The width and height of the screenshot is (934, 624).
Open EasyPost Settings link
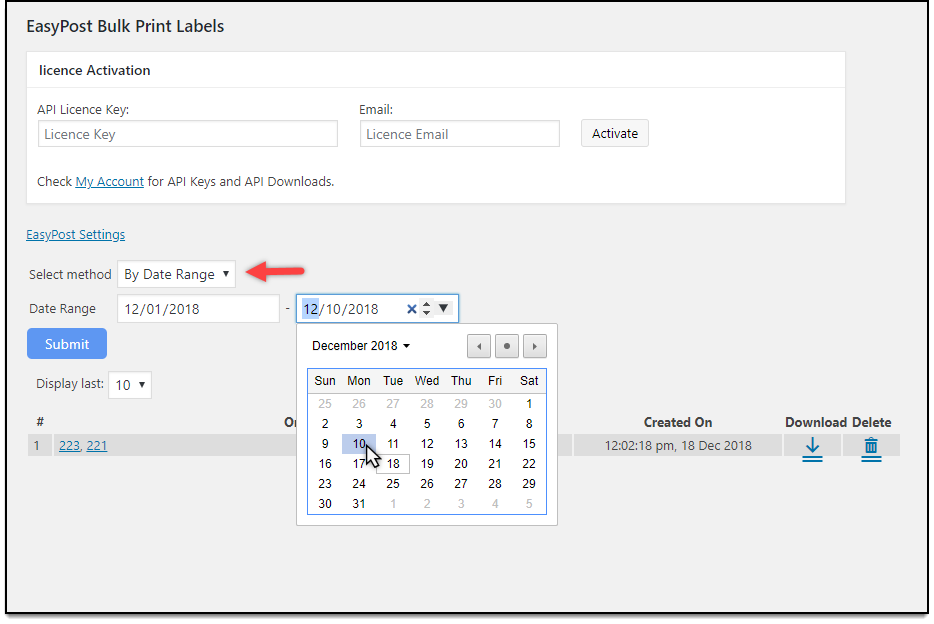[x=76, y=235]
